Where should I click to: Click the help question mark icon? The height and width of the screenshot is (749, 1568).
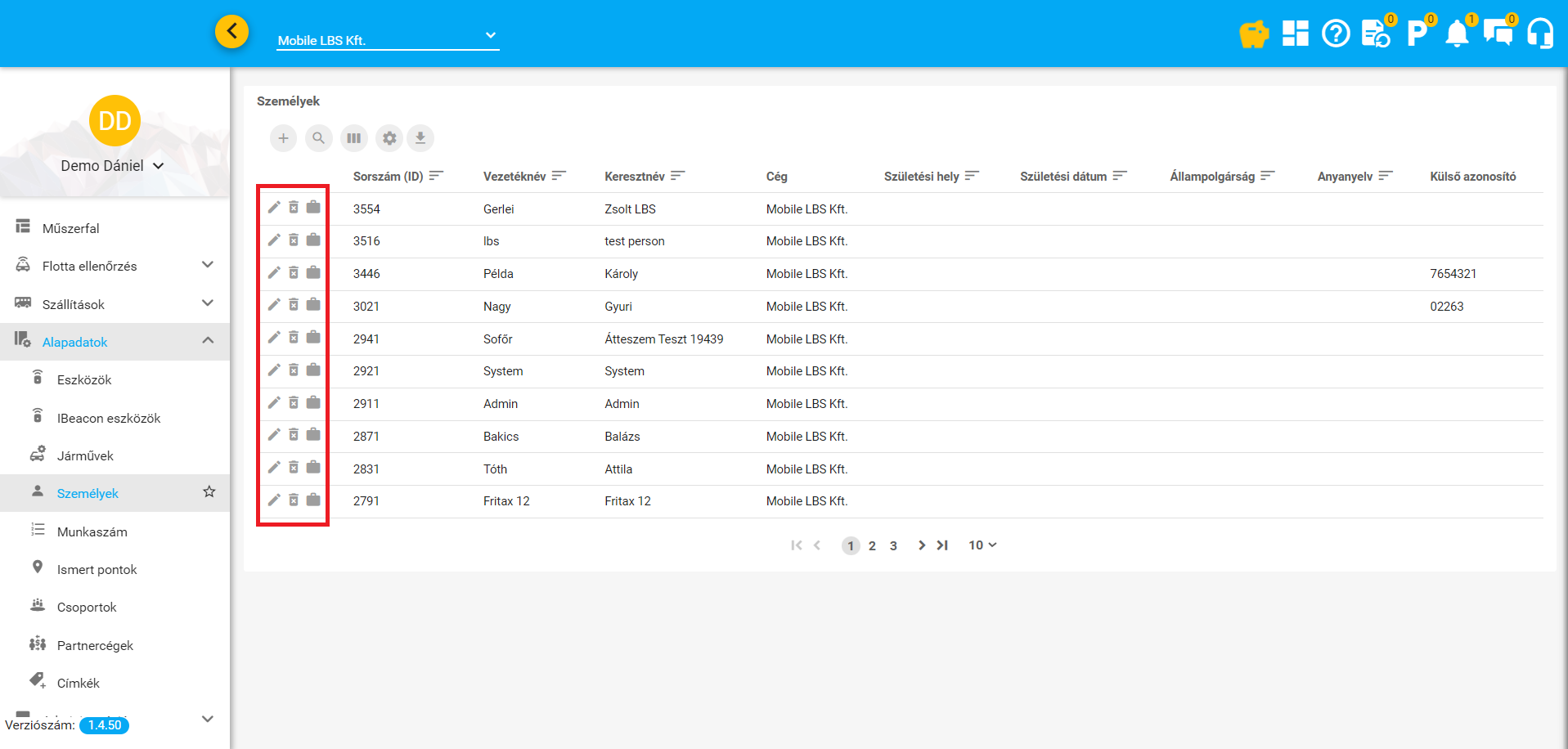pos(1336,34)
